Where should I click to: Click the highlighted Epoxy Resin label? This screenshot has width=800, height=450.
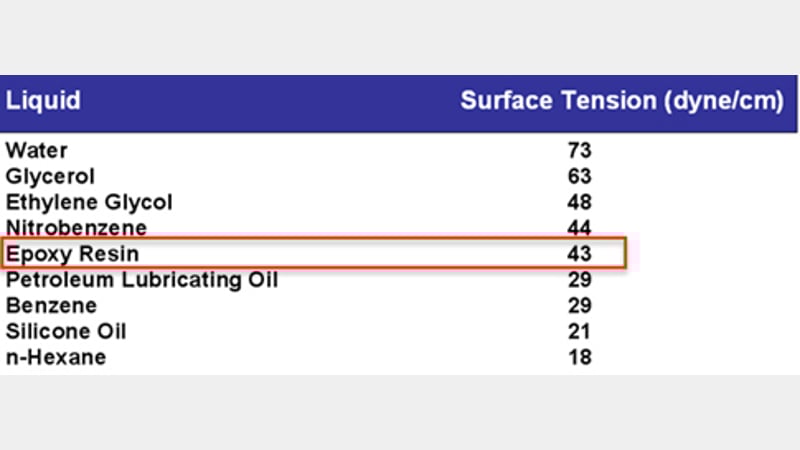pos(72,254)
